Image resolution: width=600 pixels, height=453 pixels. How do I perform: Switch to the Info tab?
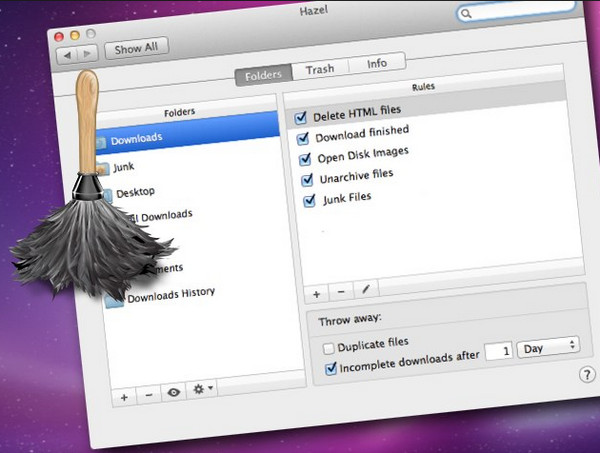click(x=376, y=64)
